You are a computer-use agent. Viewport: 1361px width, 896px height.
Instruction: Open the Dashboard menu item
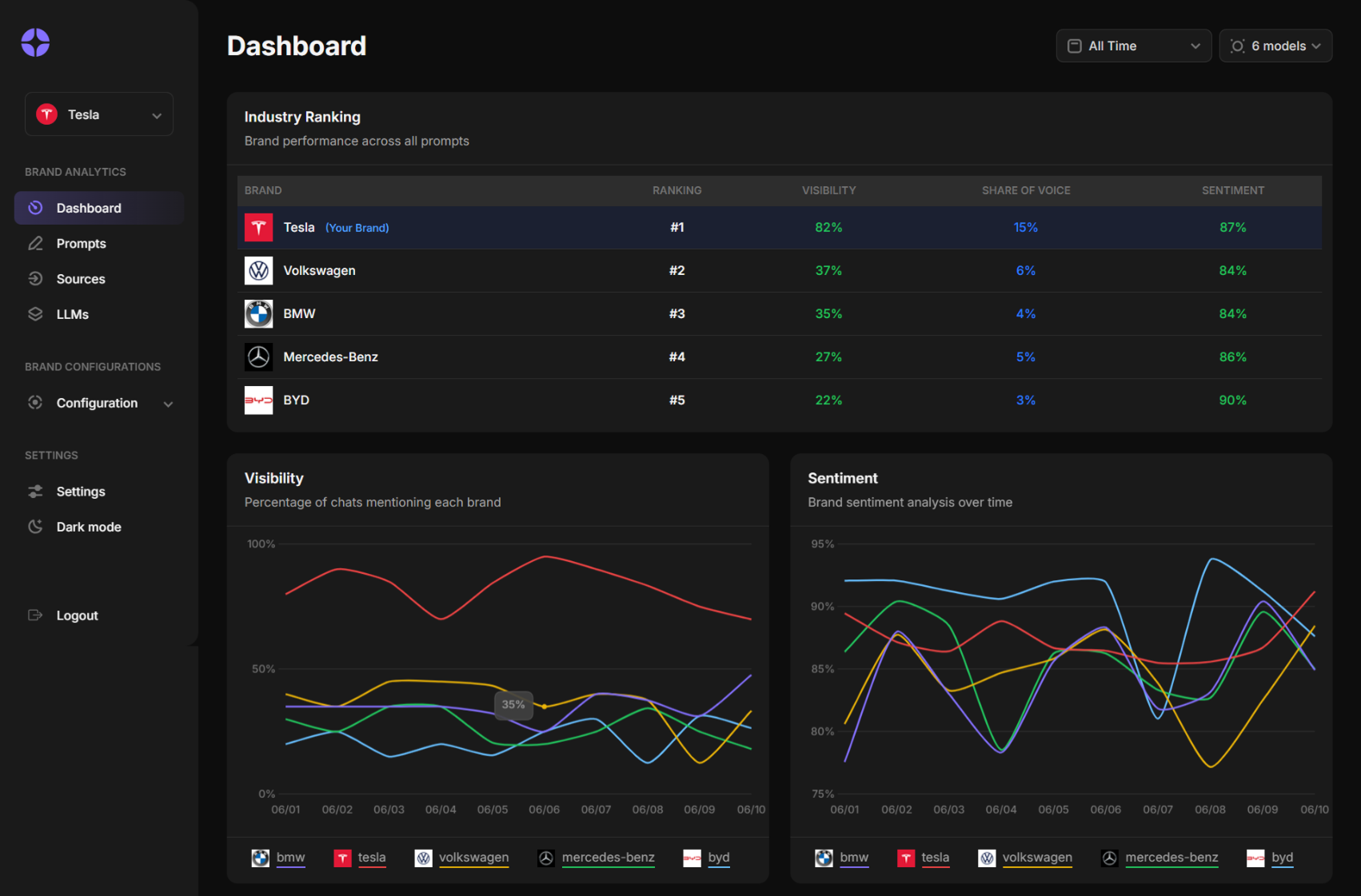[x=89, y=208]
